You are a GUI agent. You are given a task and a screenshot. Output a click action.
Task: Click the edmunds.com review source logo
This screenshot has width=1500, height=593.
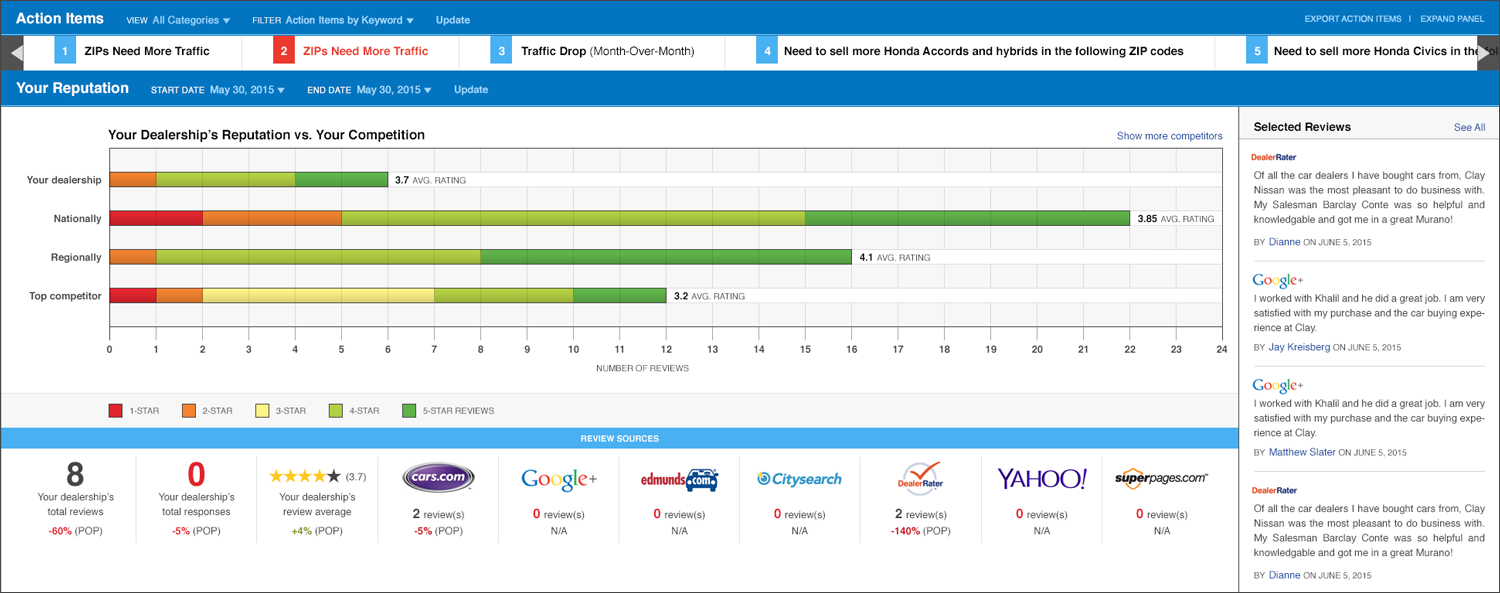pyautogui.click(x=679, y=479)
